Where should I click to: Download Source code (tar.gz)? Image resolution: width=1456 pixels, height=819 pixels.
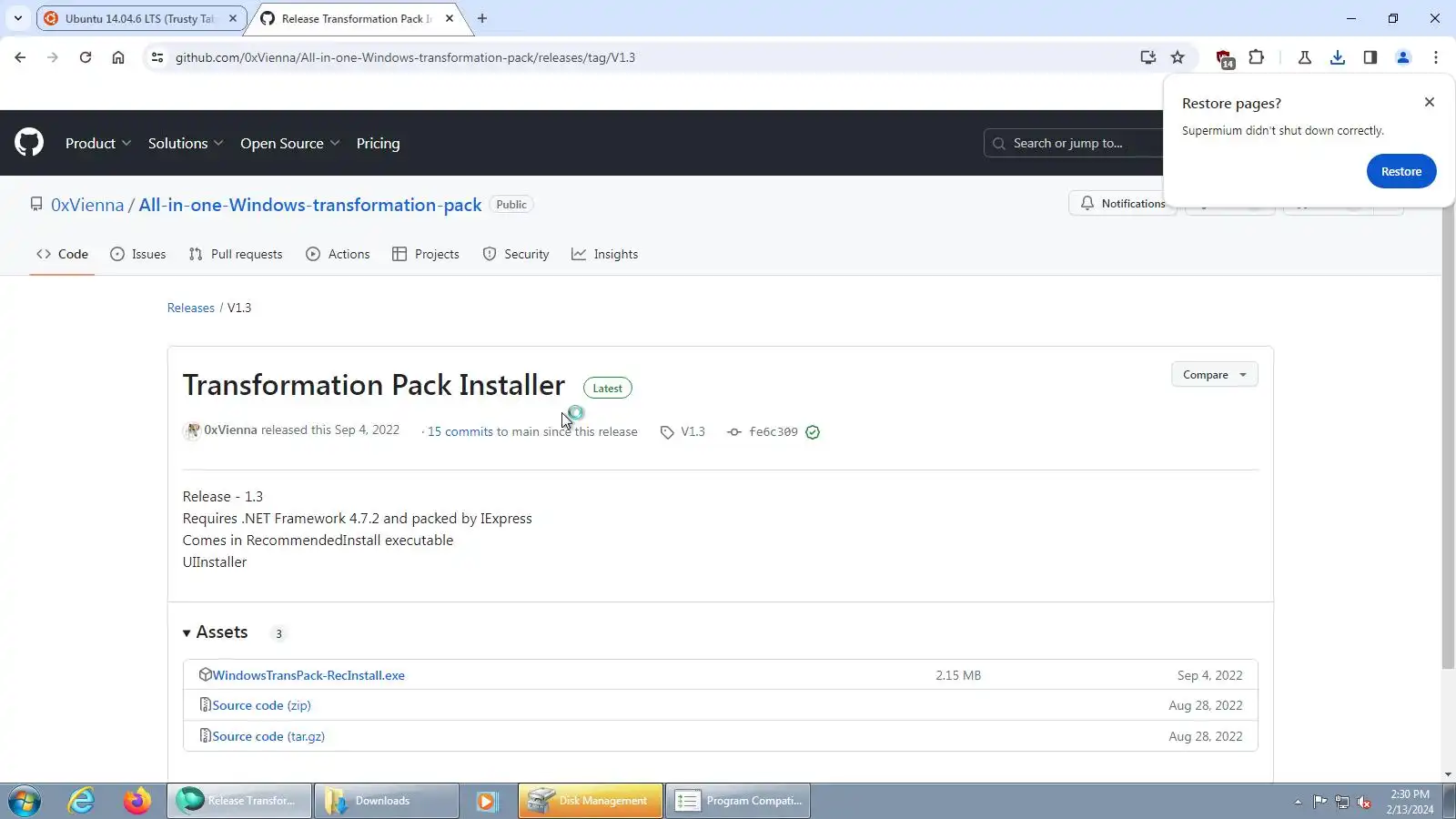(268, 736)
